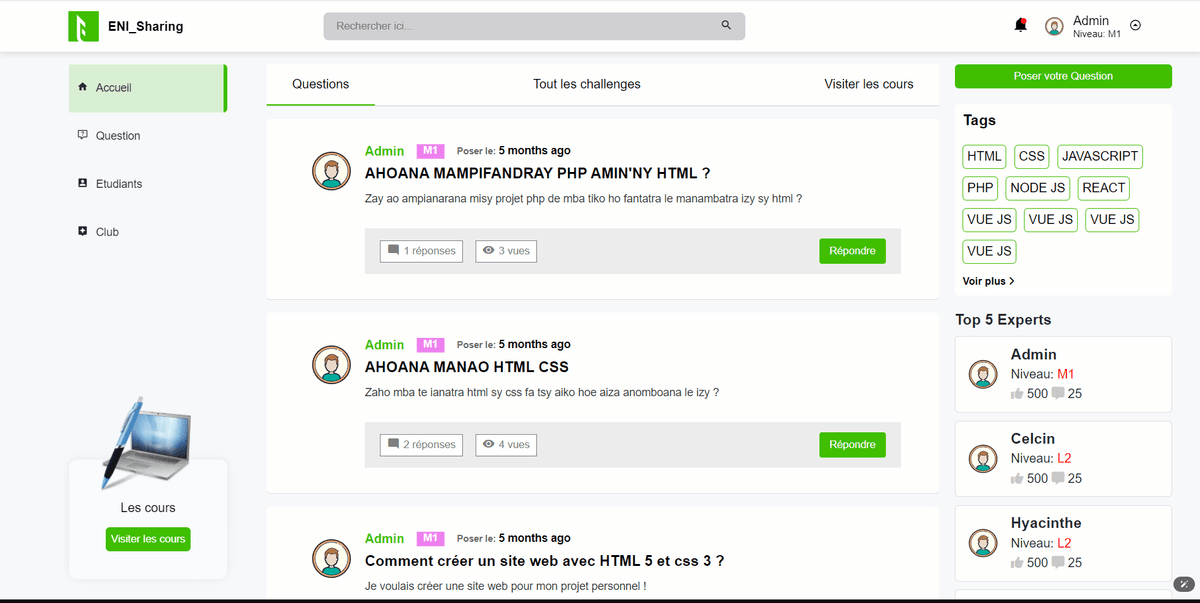This screenshot has height=603, width=1200.
Task: Open the Question icon in sidebar
Action: point(82,135)
